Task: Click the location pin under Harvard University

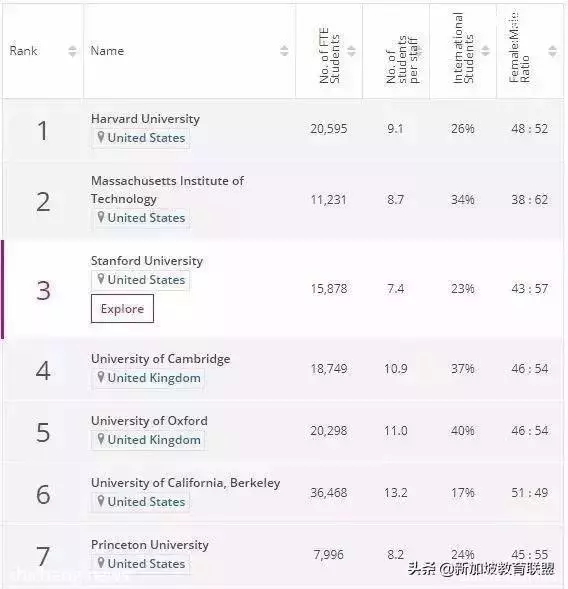Action: [101, 137]
